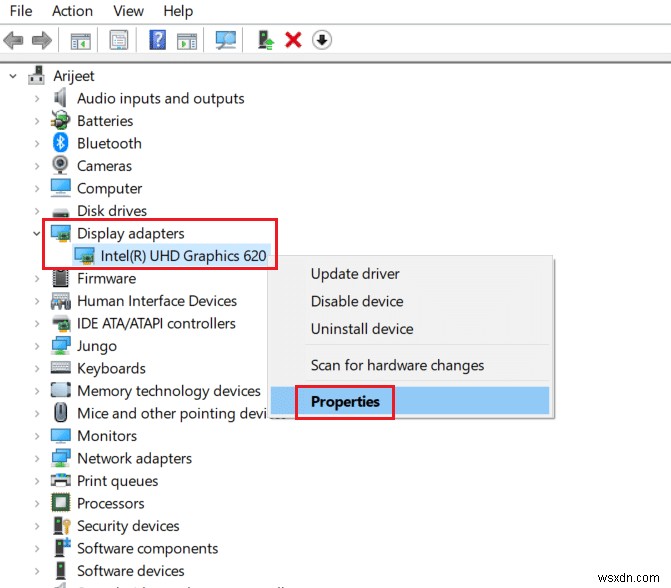Click the Bluetooth logo icon
This screenshot has width=671, height=588.
(60, 143)
